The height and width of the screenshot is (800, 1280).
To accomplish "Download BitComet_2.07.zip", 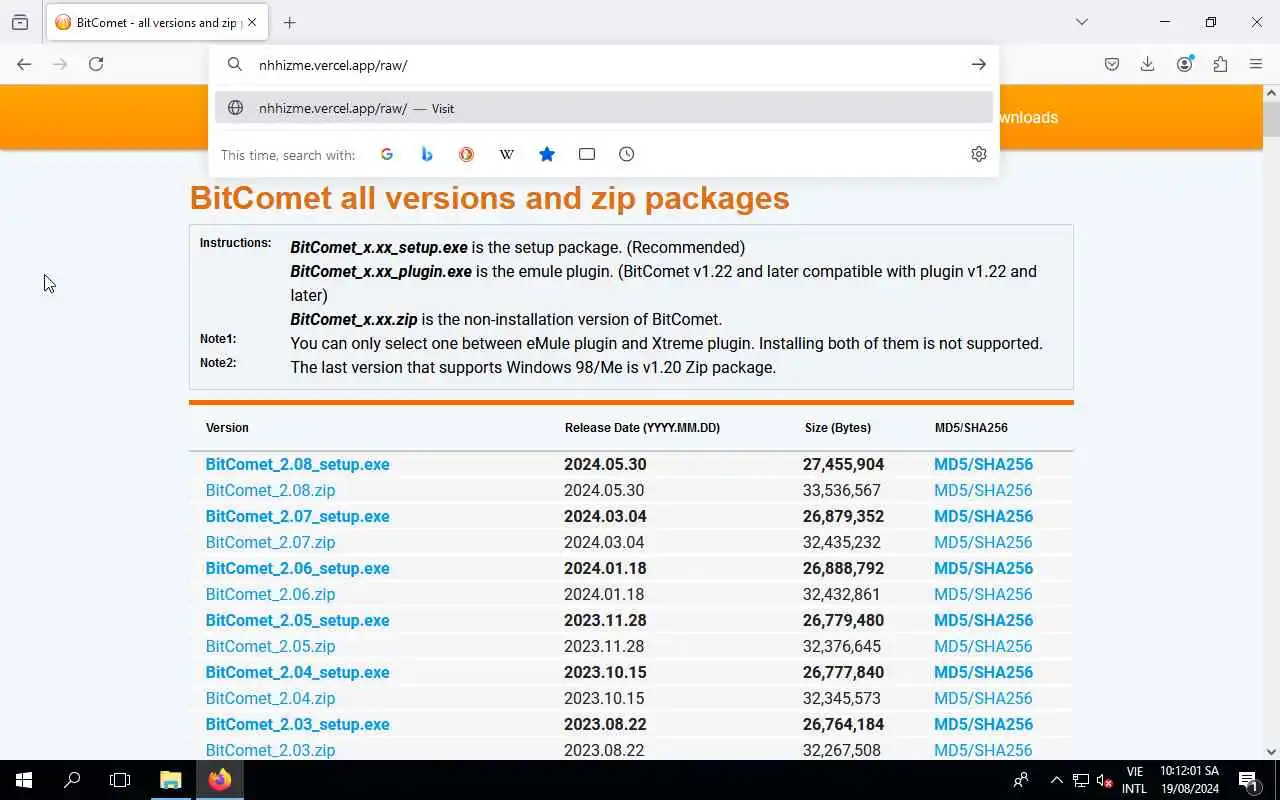I will (270, 542).
